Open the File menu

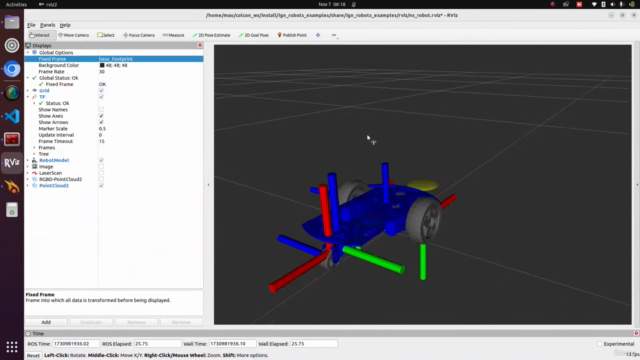click(31, 25)
